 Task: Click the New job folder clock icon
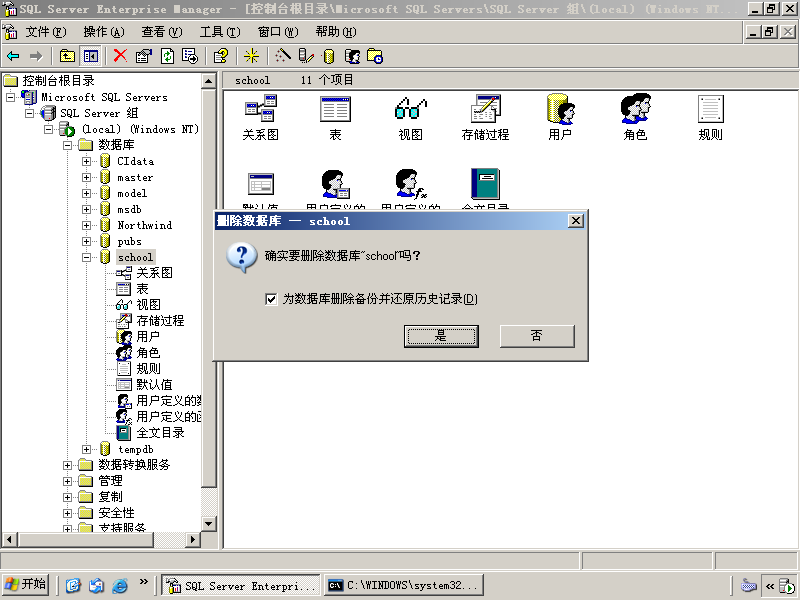pyautogui.click(x=375, y=56)
